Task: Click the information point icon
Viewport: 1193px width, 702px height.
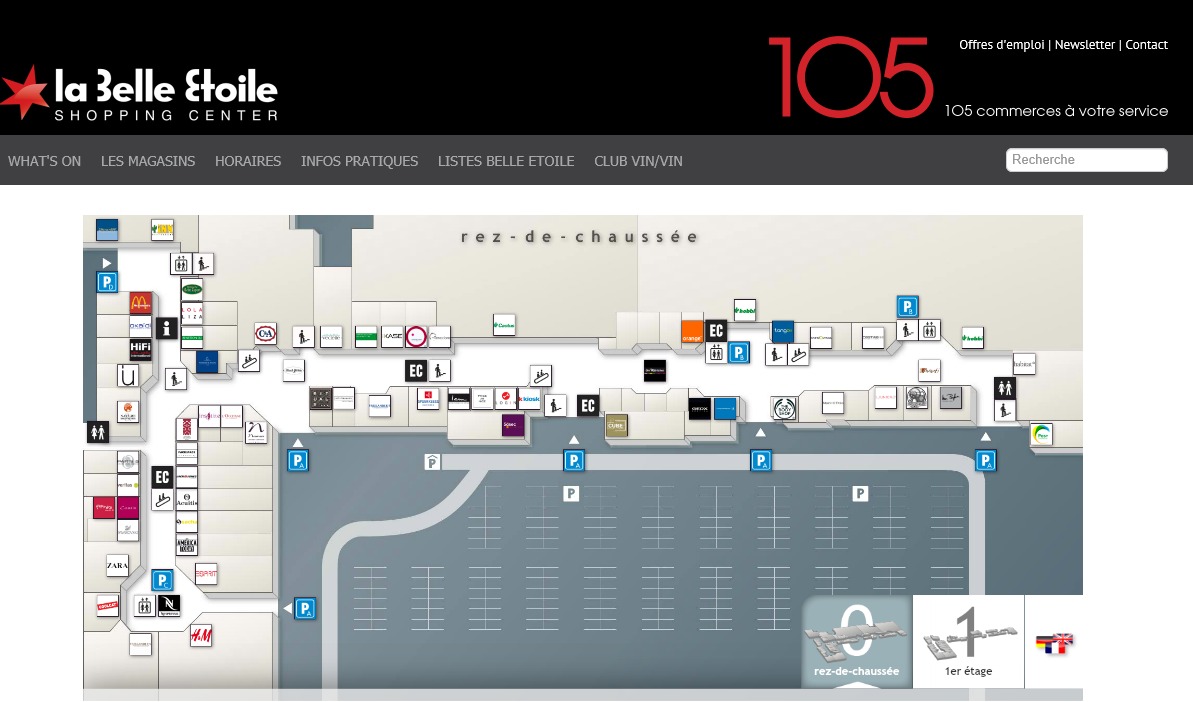Action: point(166,328)
